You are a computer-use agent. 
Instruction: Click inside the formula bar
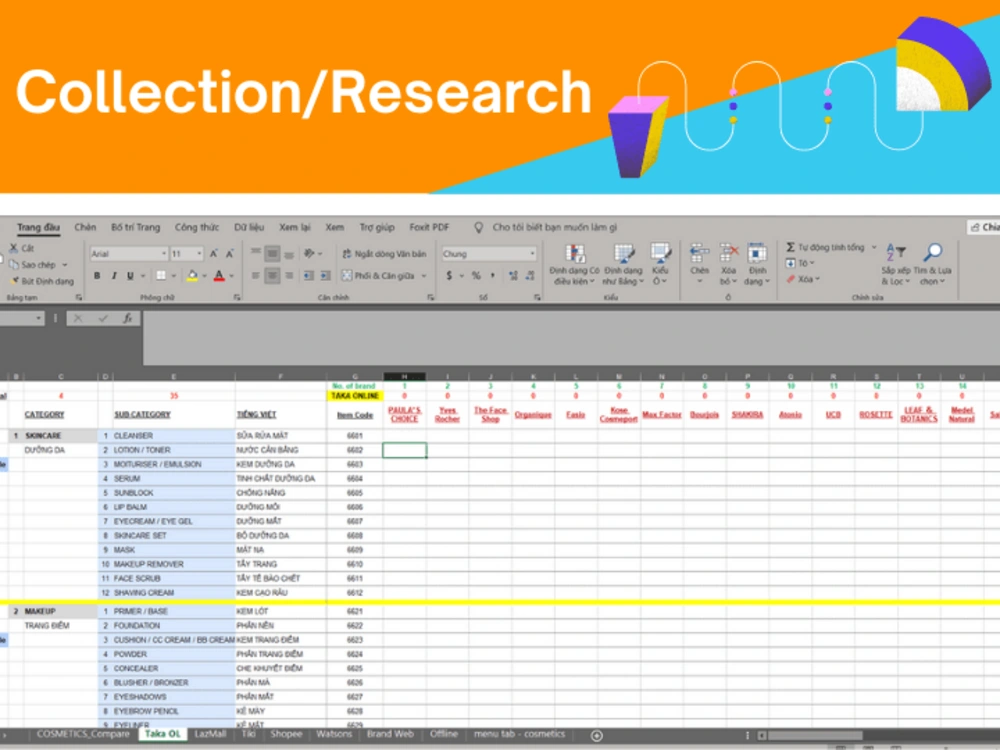(x=571, y=338)
